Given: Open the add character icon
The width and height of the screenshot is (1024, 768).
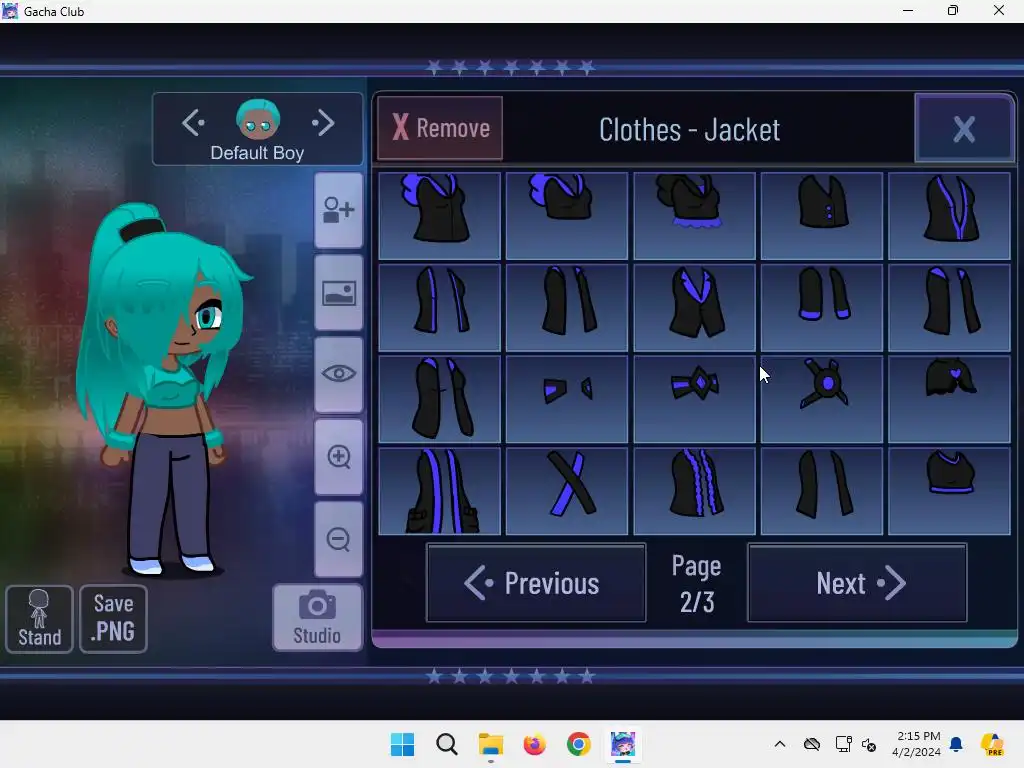Looking at the screenshot, I should click(x=338, y=210).
